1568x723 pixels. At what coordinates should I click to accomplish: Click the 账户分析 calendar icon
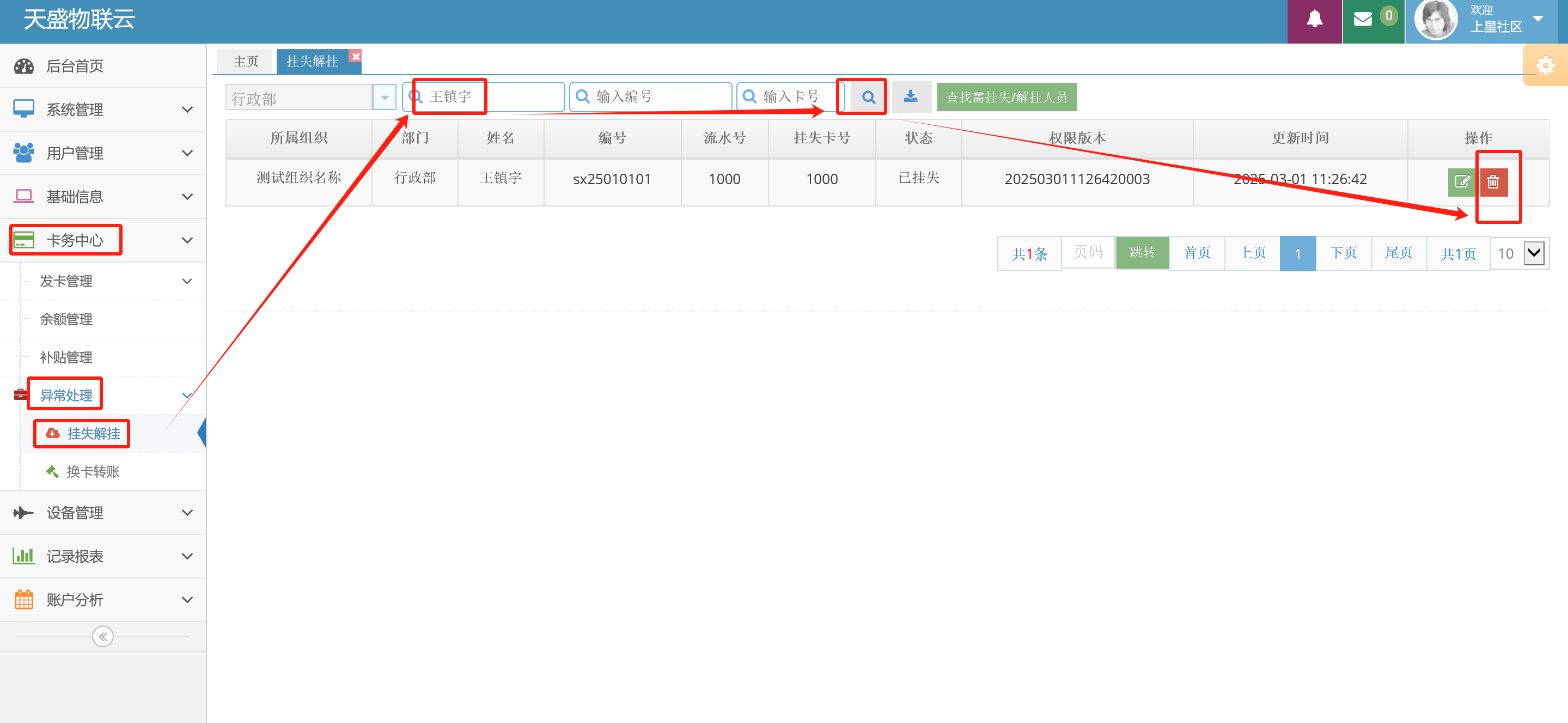click(24, 599)
